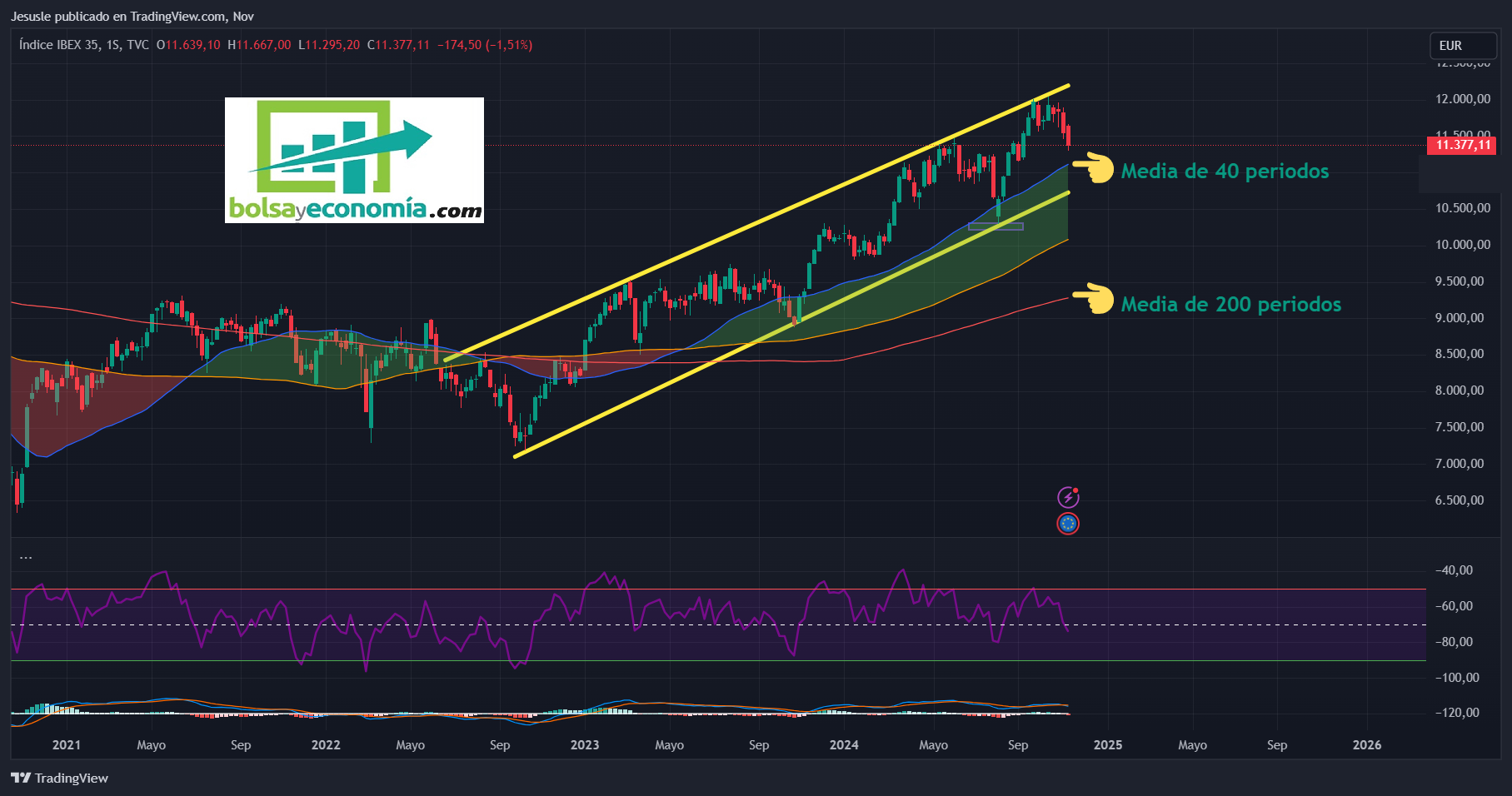Screen dimensions: 1512x796
Task: Click the −60,00 oscillator scale label
Action: tap(1454, 606)
